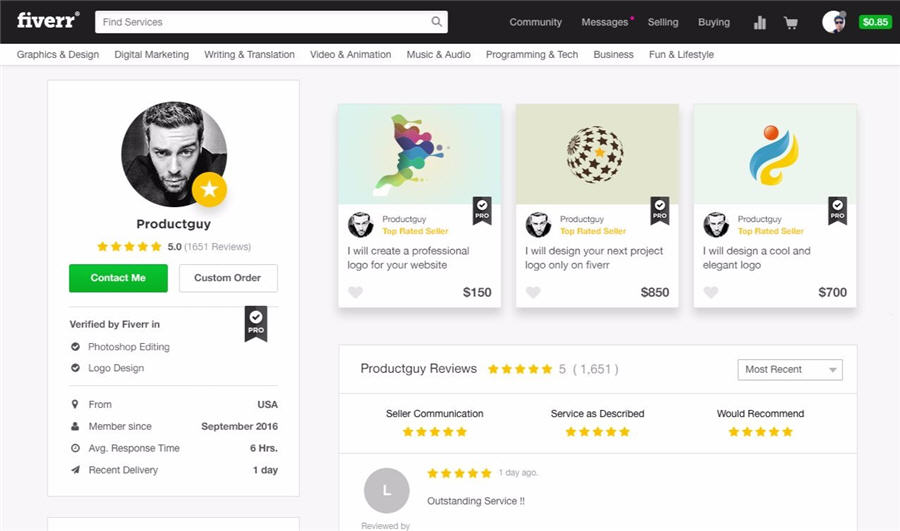
Task: Click the location pin icon beside From
Action: tap(75, 404)
